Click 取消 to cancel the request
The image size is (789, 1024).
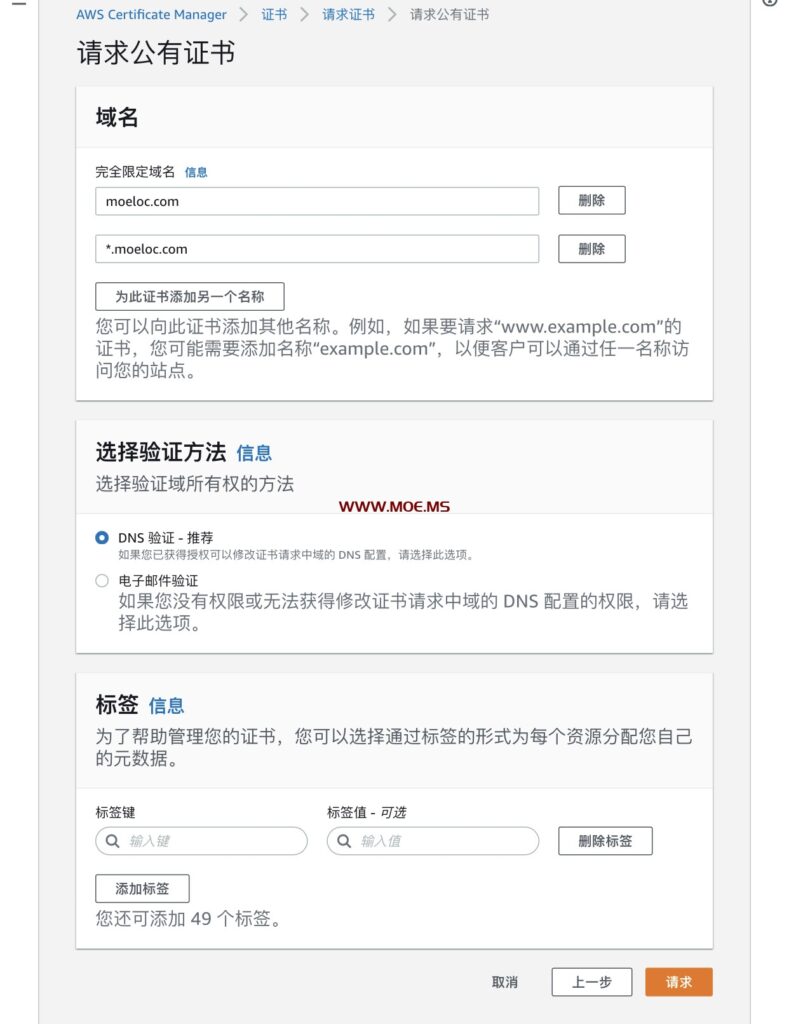(x=505, y=983)
